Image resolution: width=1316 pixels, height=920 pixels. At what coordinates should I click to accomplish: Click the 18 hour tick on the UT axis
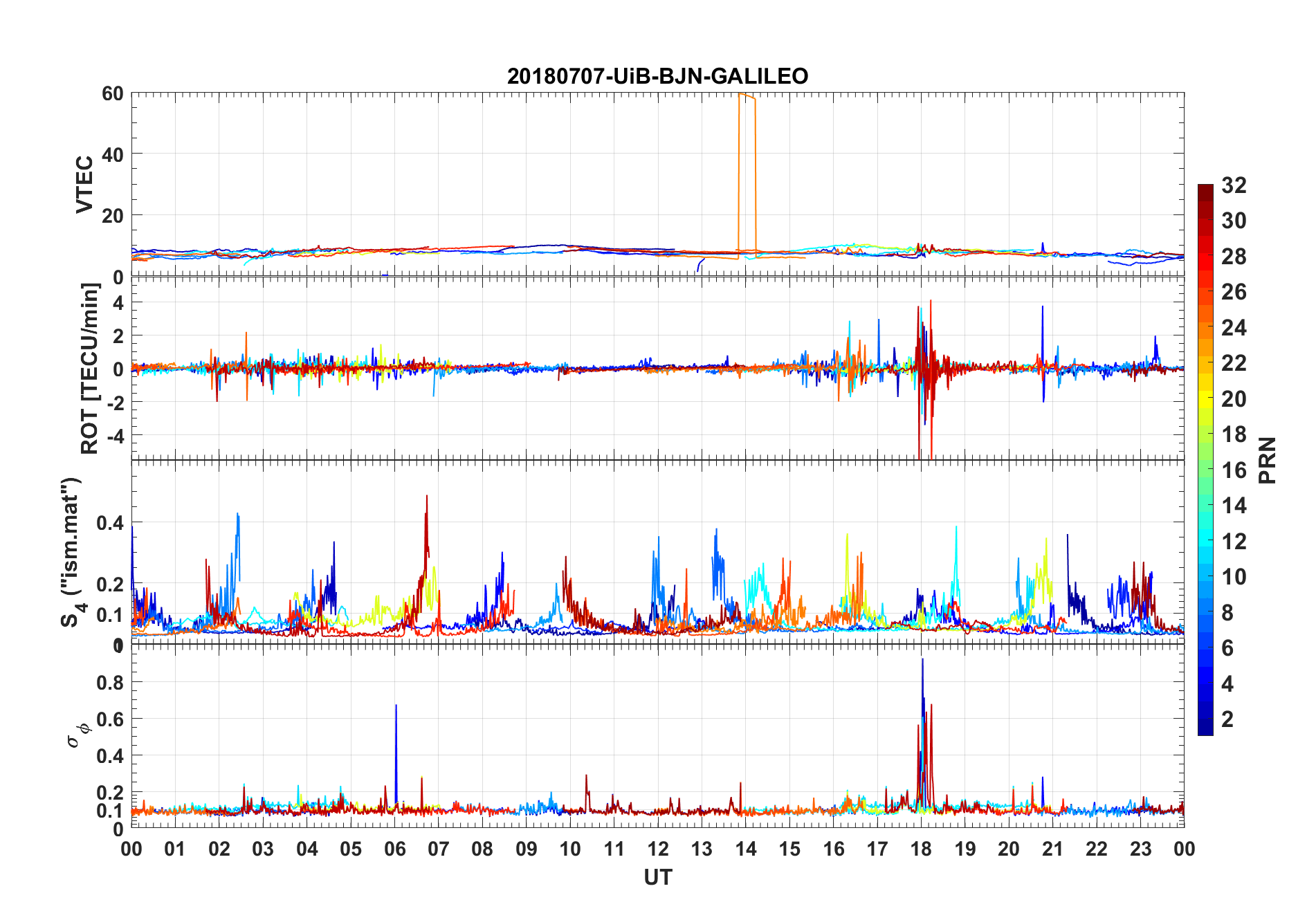[x=922, y=849]
